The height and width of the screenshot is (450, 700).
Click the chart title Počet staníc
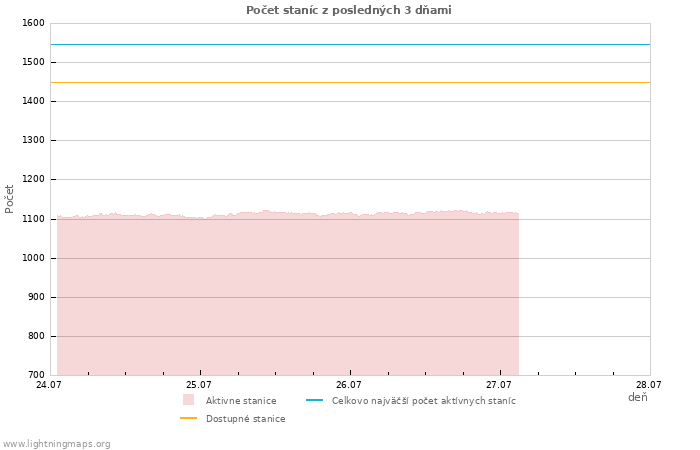pyautogui.click(x=349, y=10)
